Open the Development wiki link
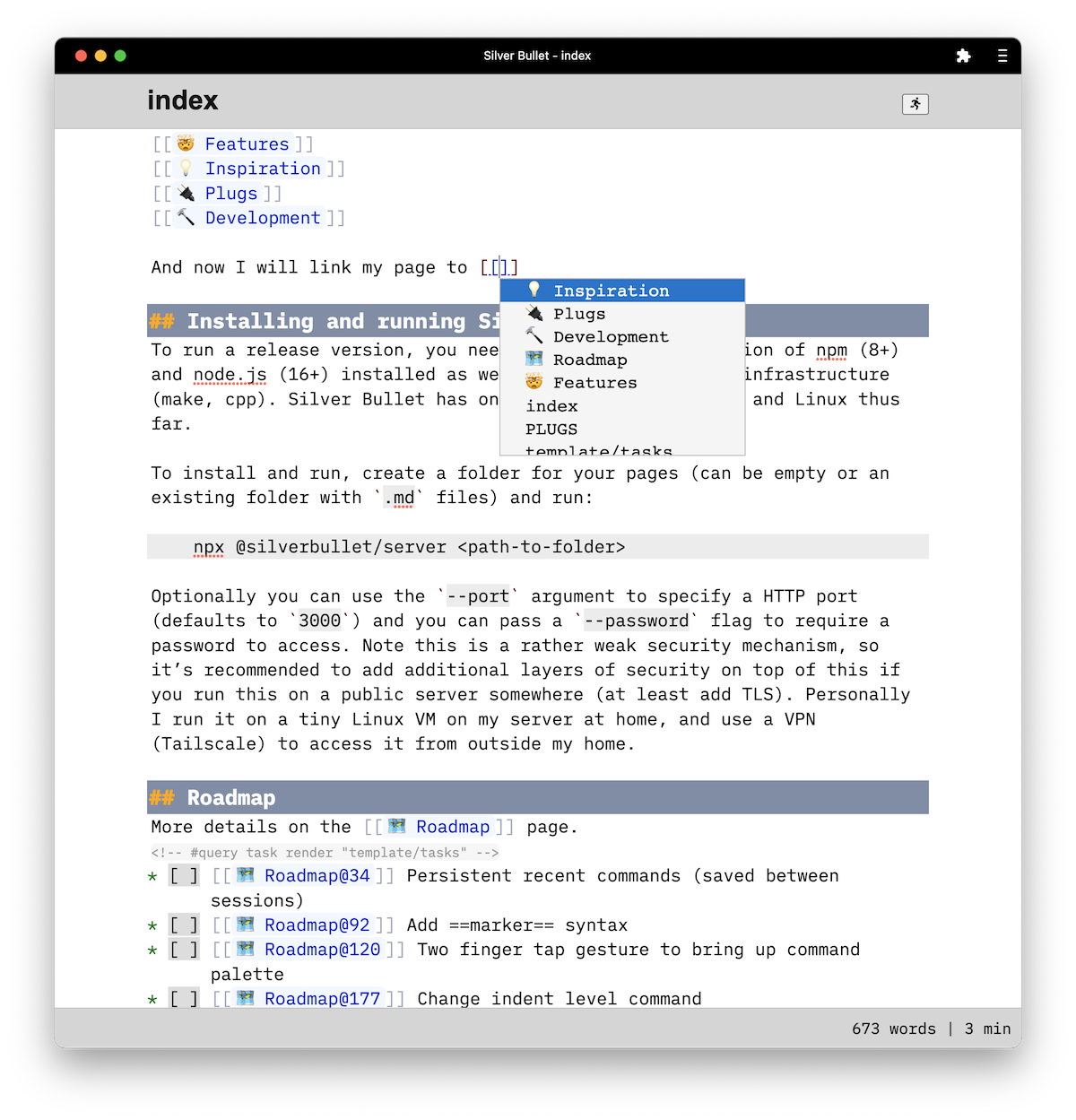The image size is (1076, 1120). (x=263, y=218)
